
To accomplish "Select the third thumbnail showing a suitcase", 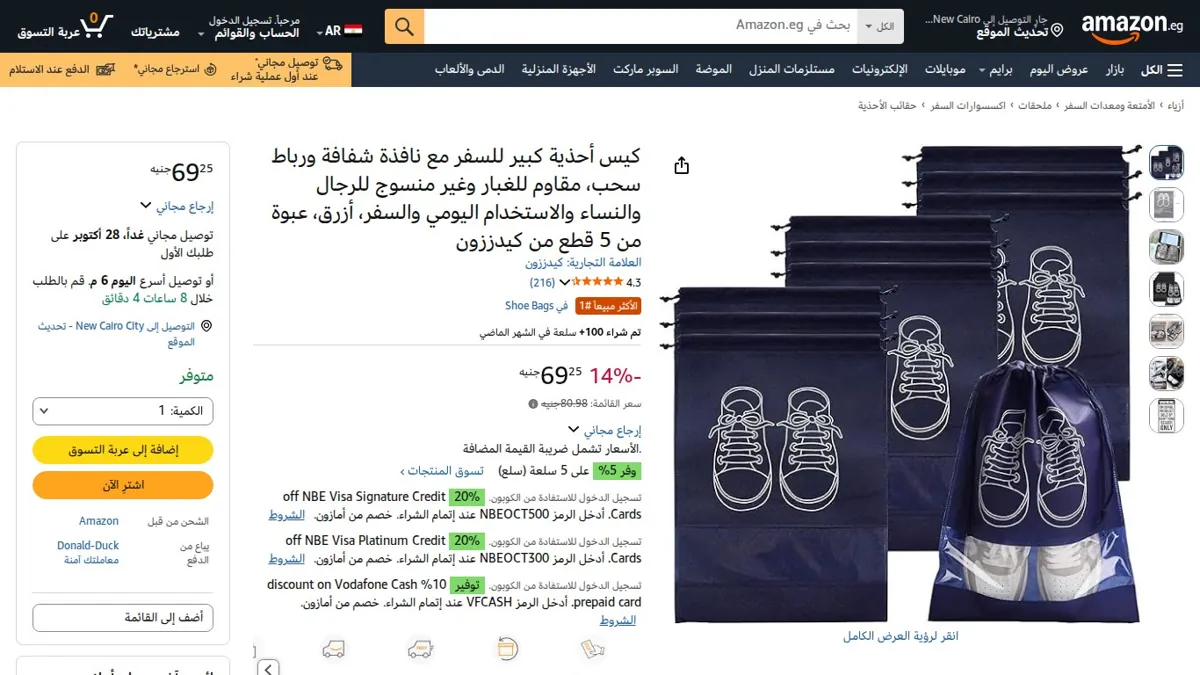I will coord(1166,246).
